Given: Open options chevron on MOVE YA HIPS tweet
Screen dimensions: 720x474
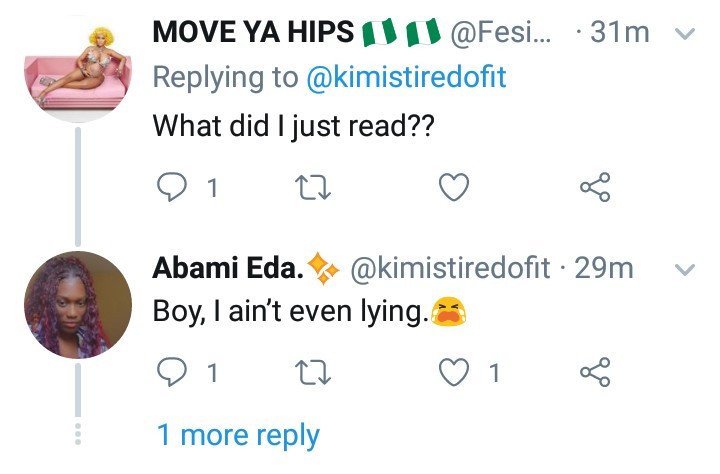Looking at the screenshot, I should [685, 34].
